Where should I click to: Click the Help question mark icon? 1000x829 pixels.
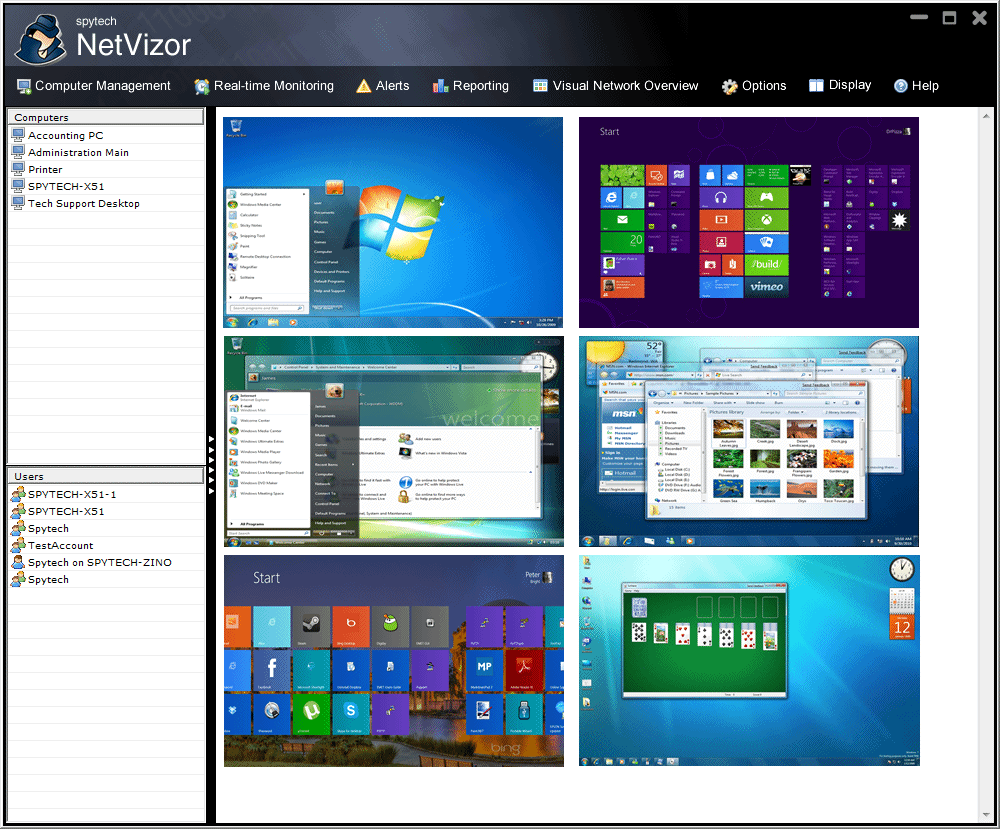click(901, 85)
